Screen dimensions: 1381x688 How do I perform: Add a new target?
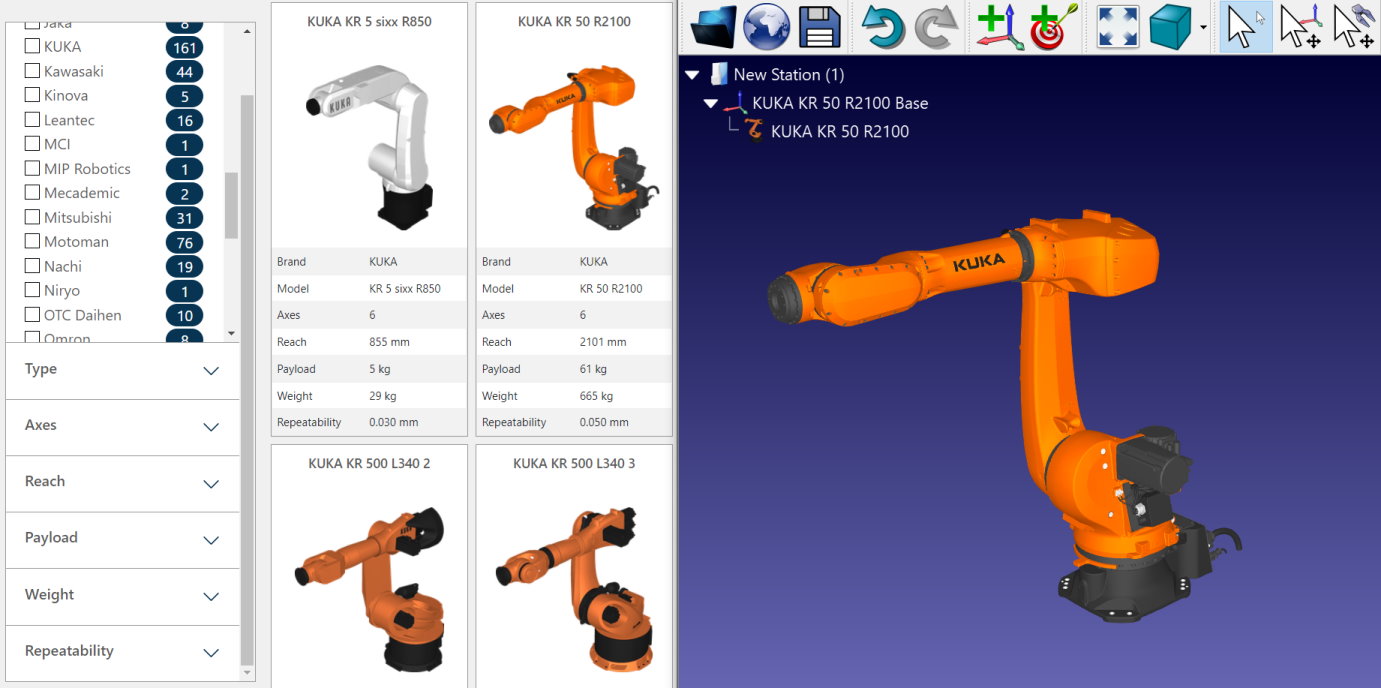point(1054,27)
